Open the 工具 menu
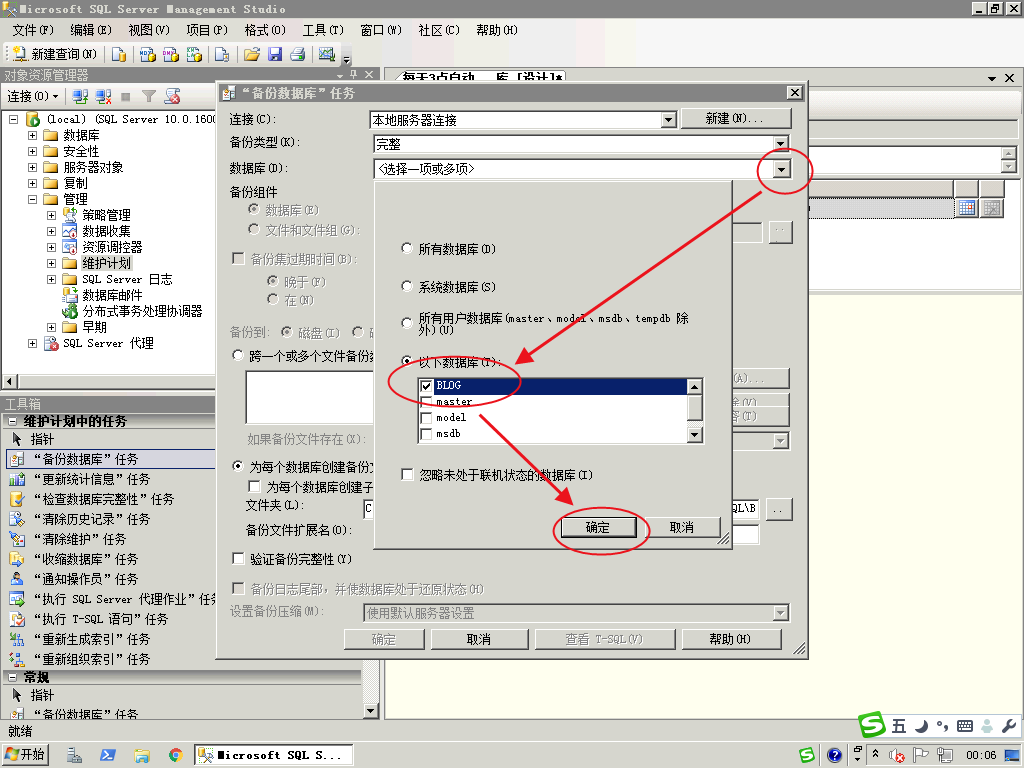Image resolution: width=1024 pixels, height=768 pixels. pyautogui.click(x=323, y=30)
